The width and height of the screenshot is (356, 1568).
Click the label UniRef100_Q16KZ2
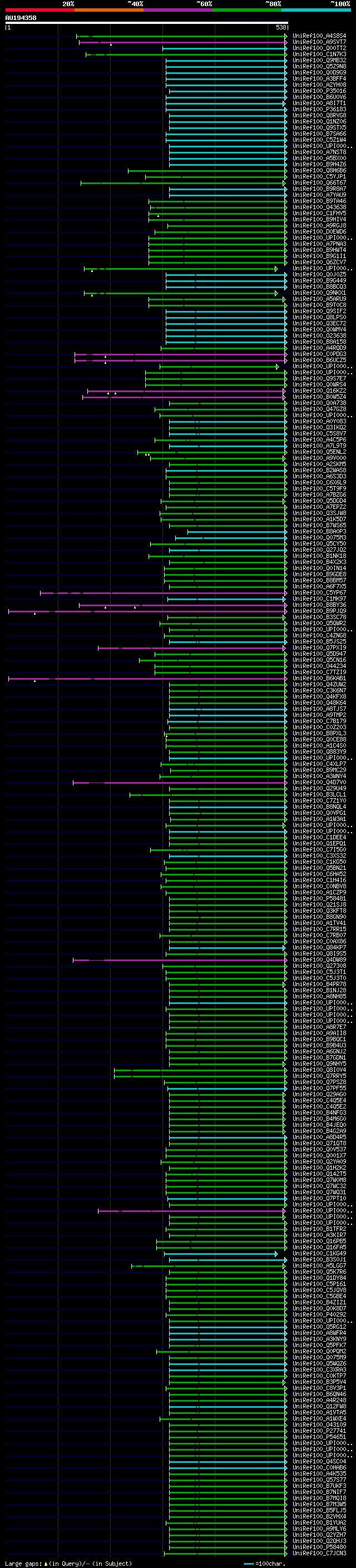[x=319, y=391]
